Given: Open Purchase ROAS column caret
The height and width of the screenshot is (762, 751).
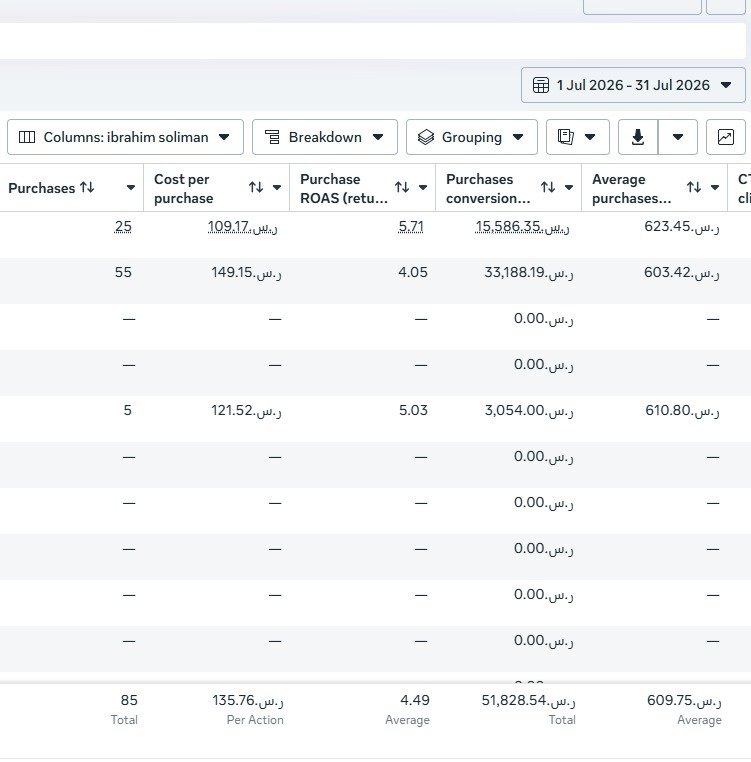Looking at the screenshot, I should point(423,188).
